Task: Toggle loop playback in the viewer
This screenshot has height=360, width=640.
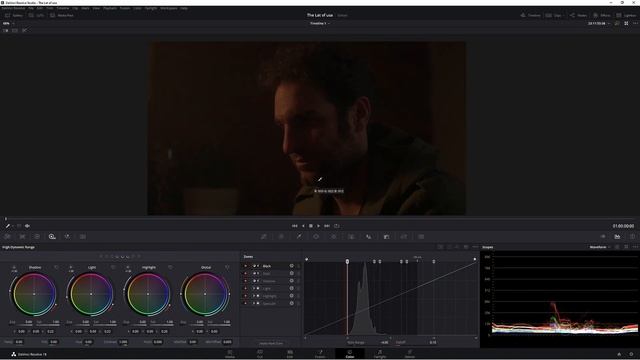Action: 337,226
